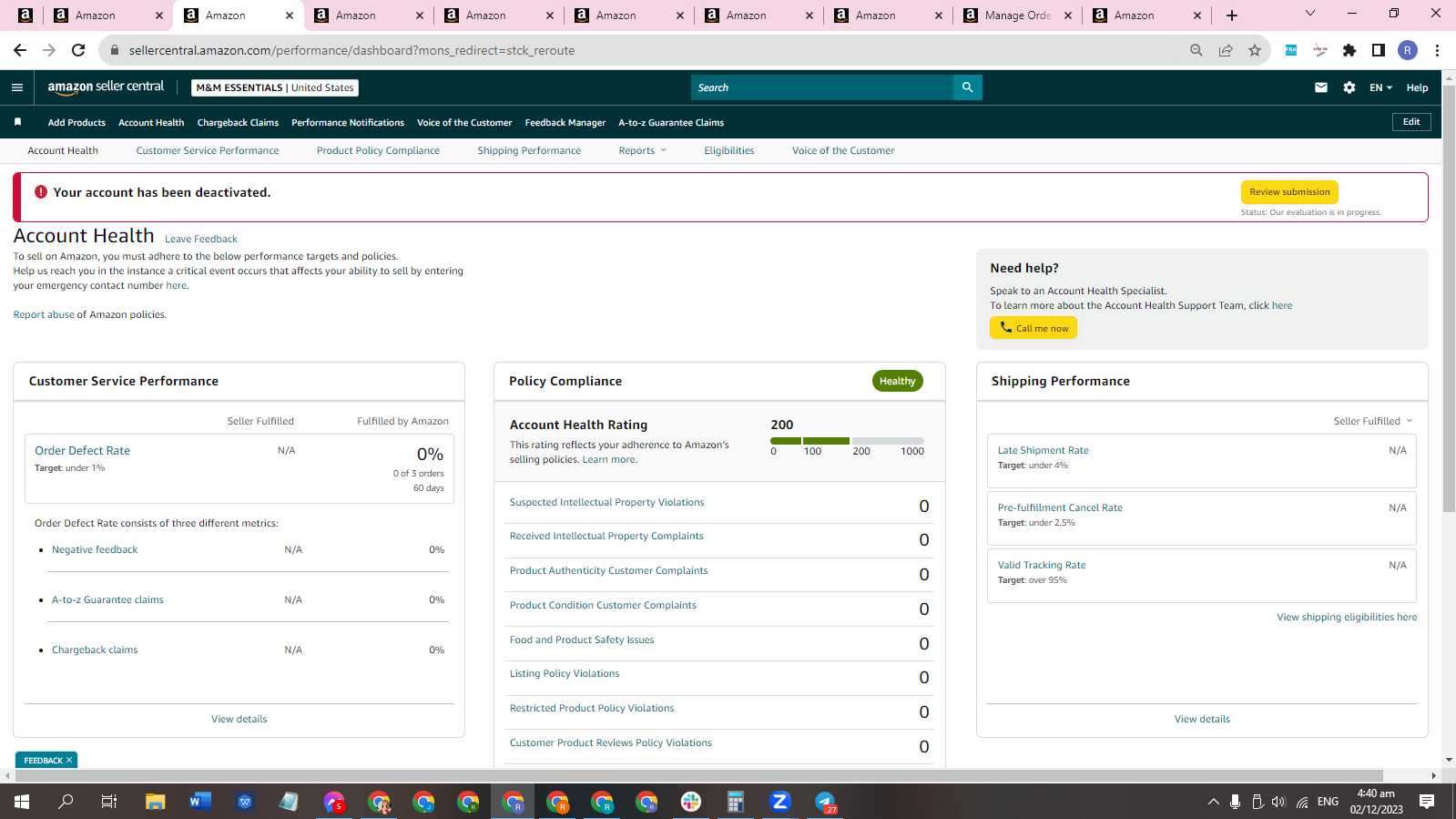This screenshot has width=1456, height=819.
Task: Open the Windows Start menu
Action: [22, 802]
